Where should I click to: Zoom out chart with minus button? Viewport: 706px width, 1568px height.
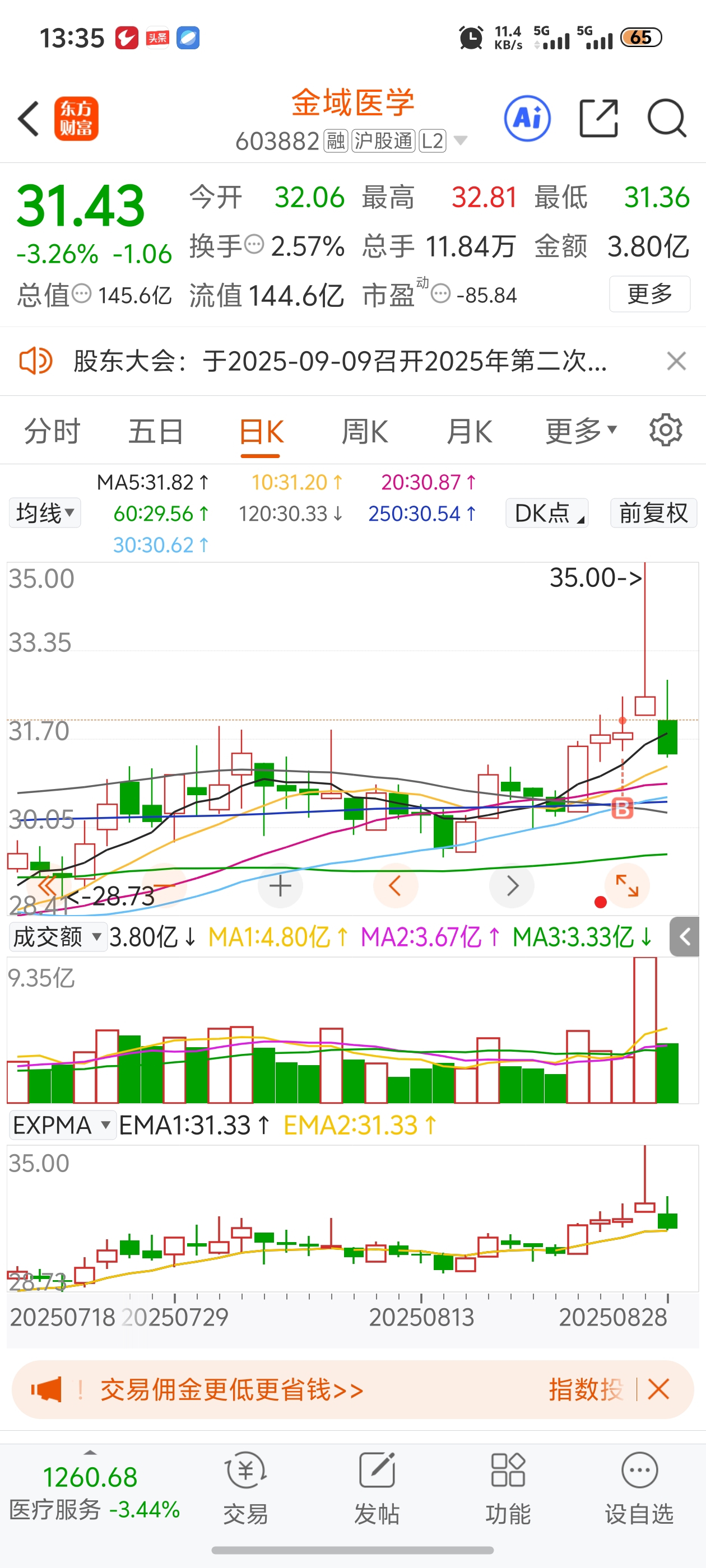(x=165, y=886)
